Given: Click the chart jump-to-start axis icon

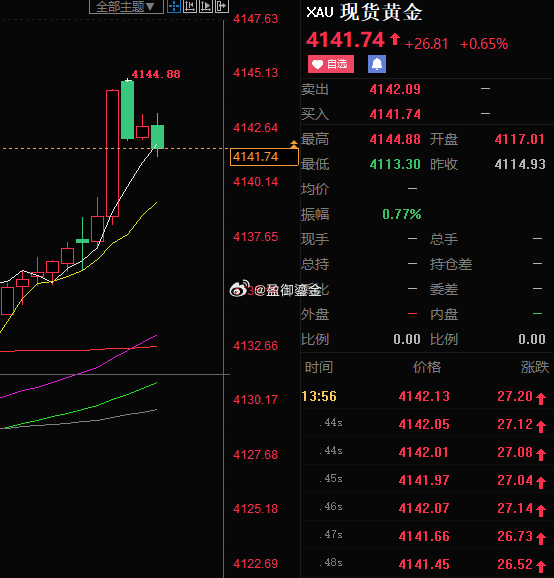Looking at the screenshot, I should [190, 6].
